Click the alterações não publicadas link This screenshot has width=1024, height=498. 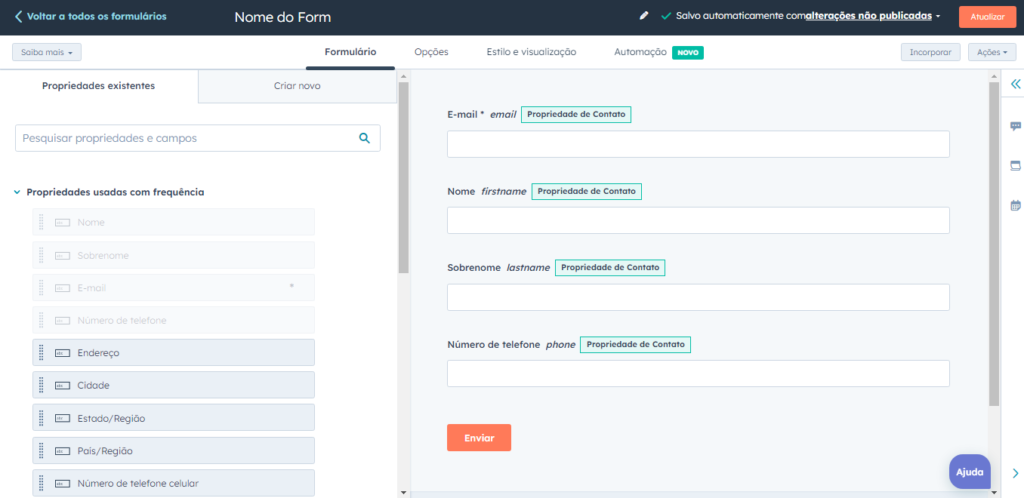(x=868, y=16)
